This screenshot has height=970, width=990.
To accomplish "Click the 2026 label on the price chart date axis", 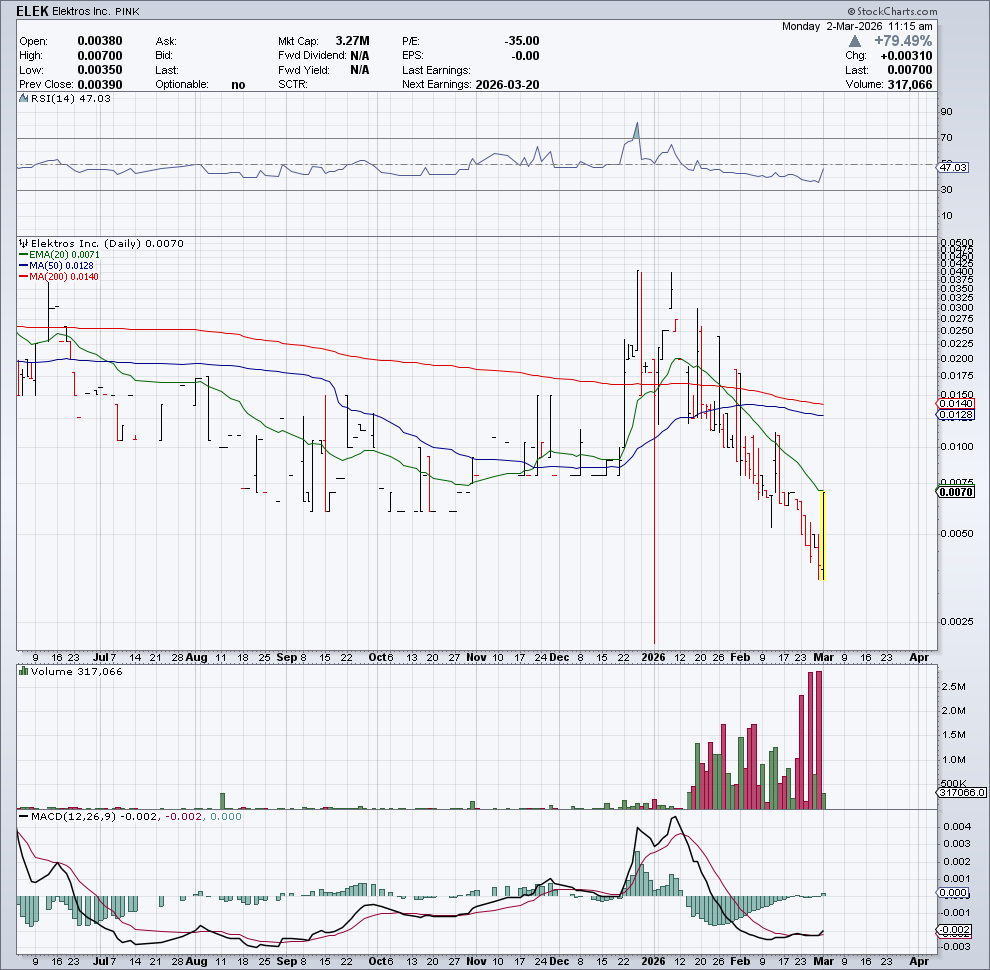I will (653, 657).
